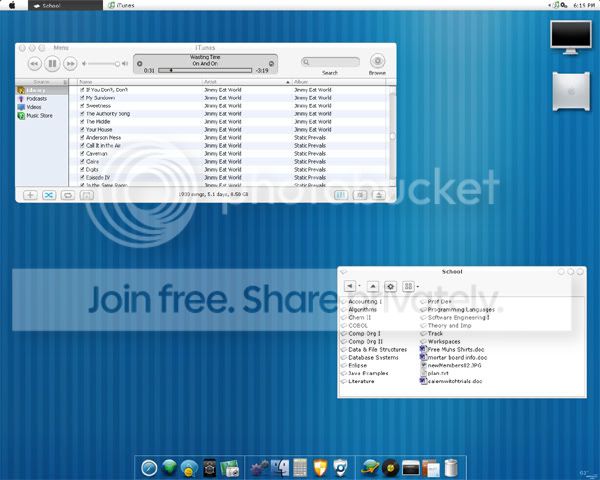Viewport: 600px width, 480px height.
Task: Open the chat bubble dock icon
Action: pyautogui.click(x=189, y=469)
